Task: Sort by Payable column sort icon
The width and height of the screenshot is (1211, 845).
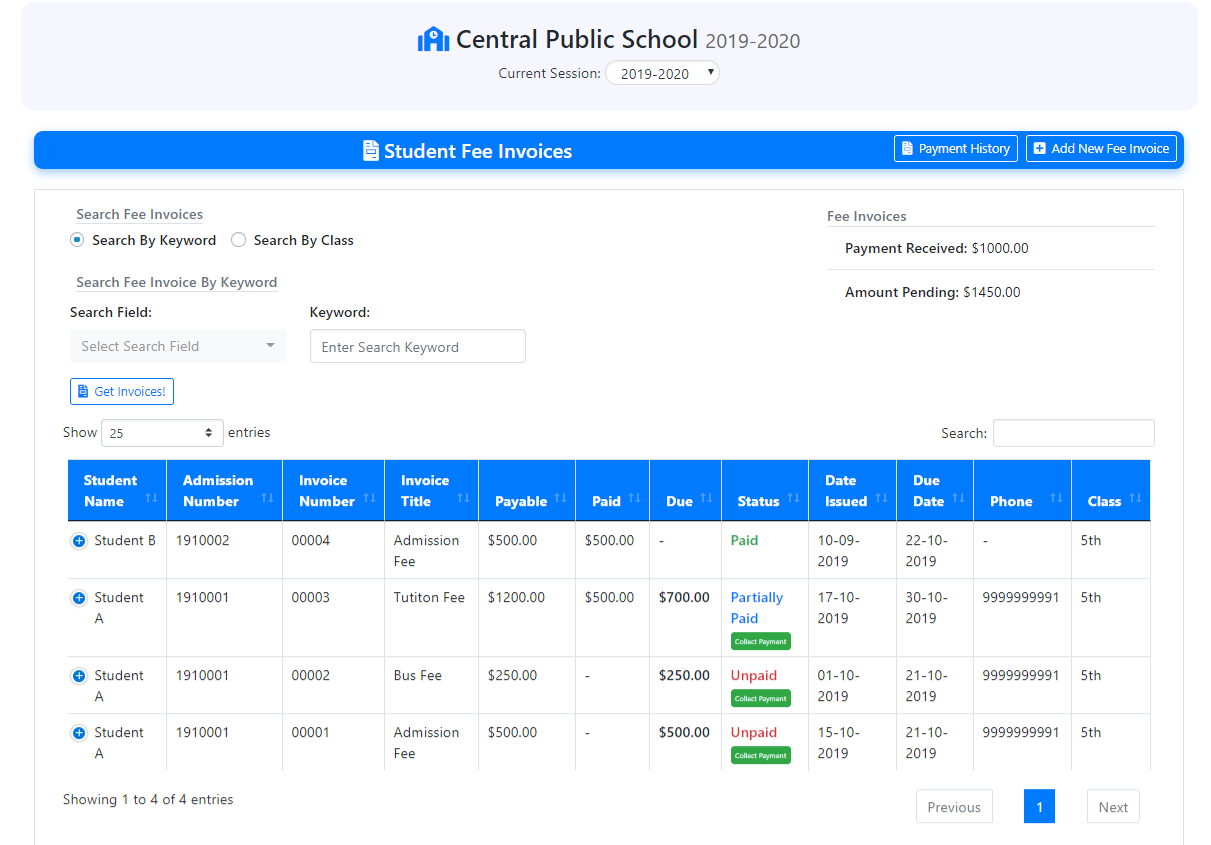Action: (560, 498)
